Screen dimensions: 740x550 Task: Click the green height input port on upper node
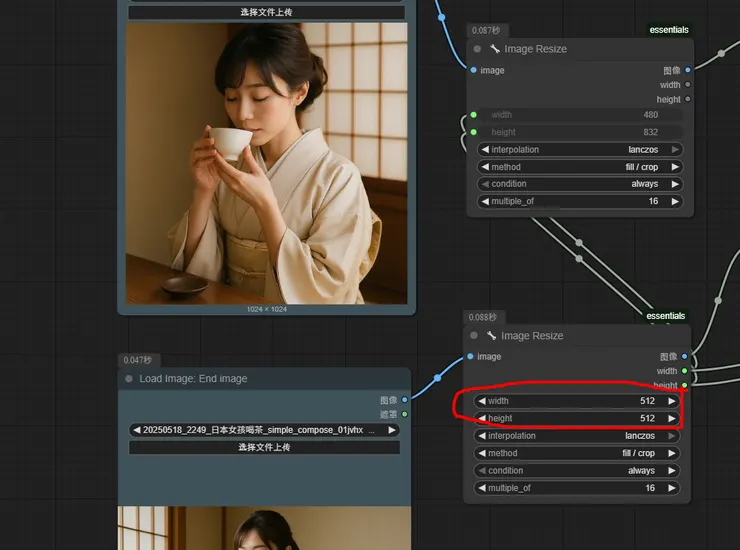pos(473,132)
